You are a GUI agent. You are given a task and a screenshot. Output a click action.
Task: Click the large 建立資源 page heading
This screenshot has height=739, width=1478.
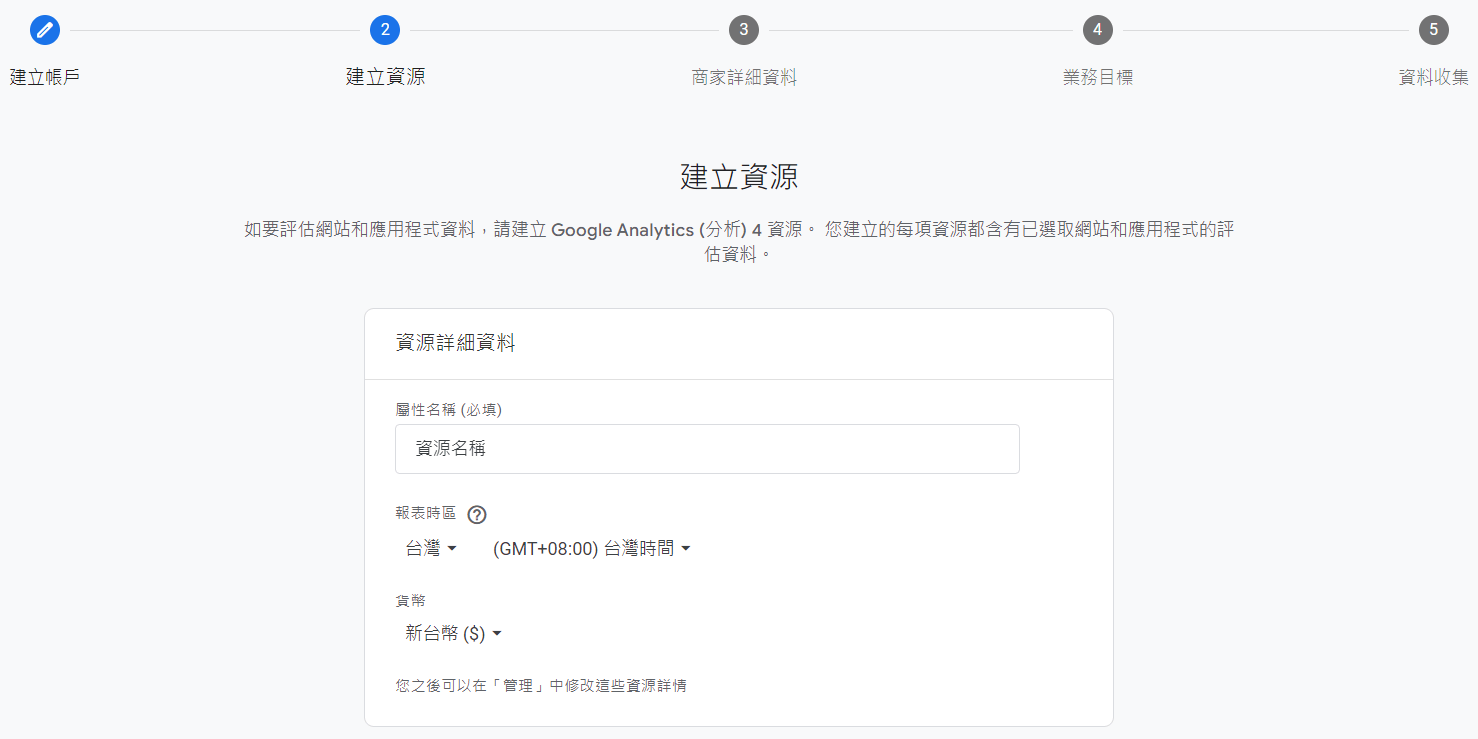click(x=739, y=177)
